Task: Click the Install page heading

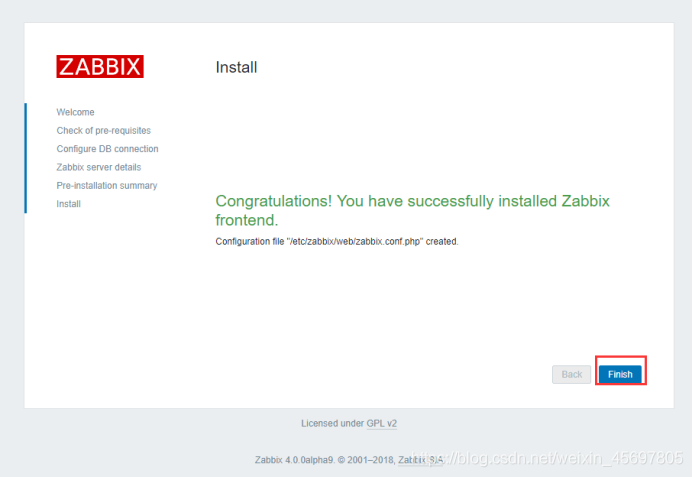Action: click(x=236, y=67)
